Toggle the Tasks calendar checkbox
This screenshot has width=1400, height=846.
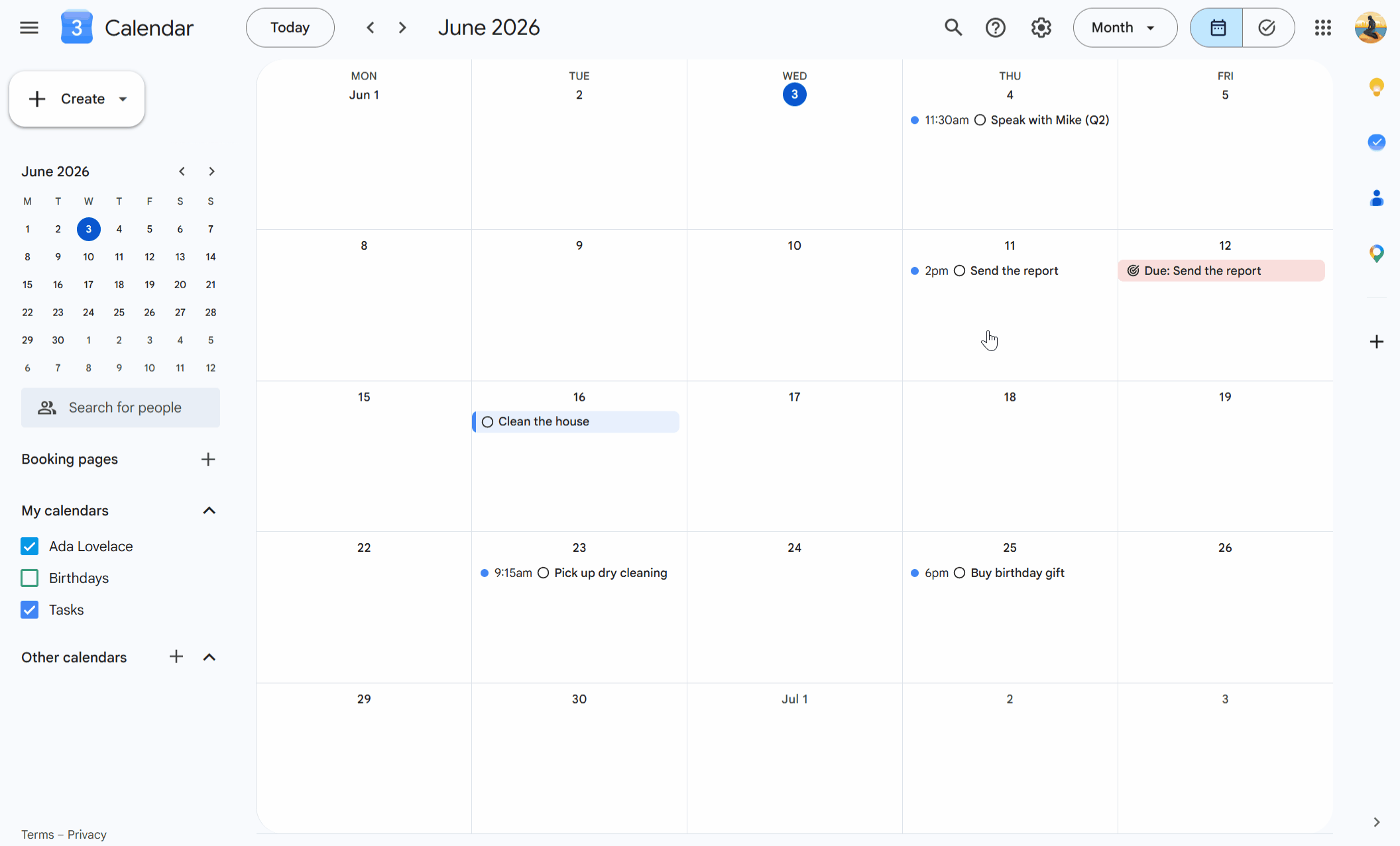(x=30, y=610)
